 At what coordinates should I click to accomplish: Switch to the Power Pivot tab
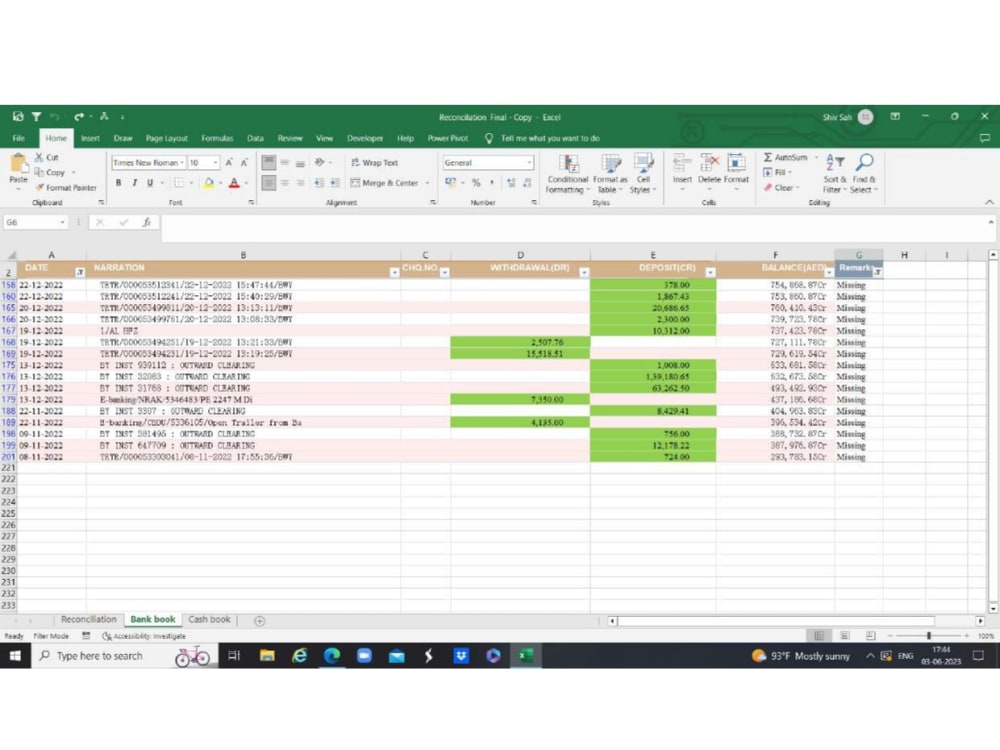(x=448, y=138)
